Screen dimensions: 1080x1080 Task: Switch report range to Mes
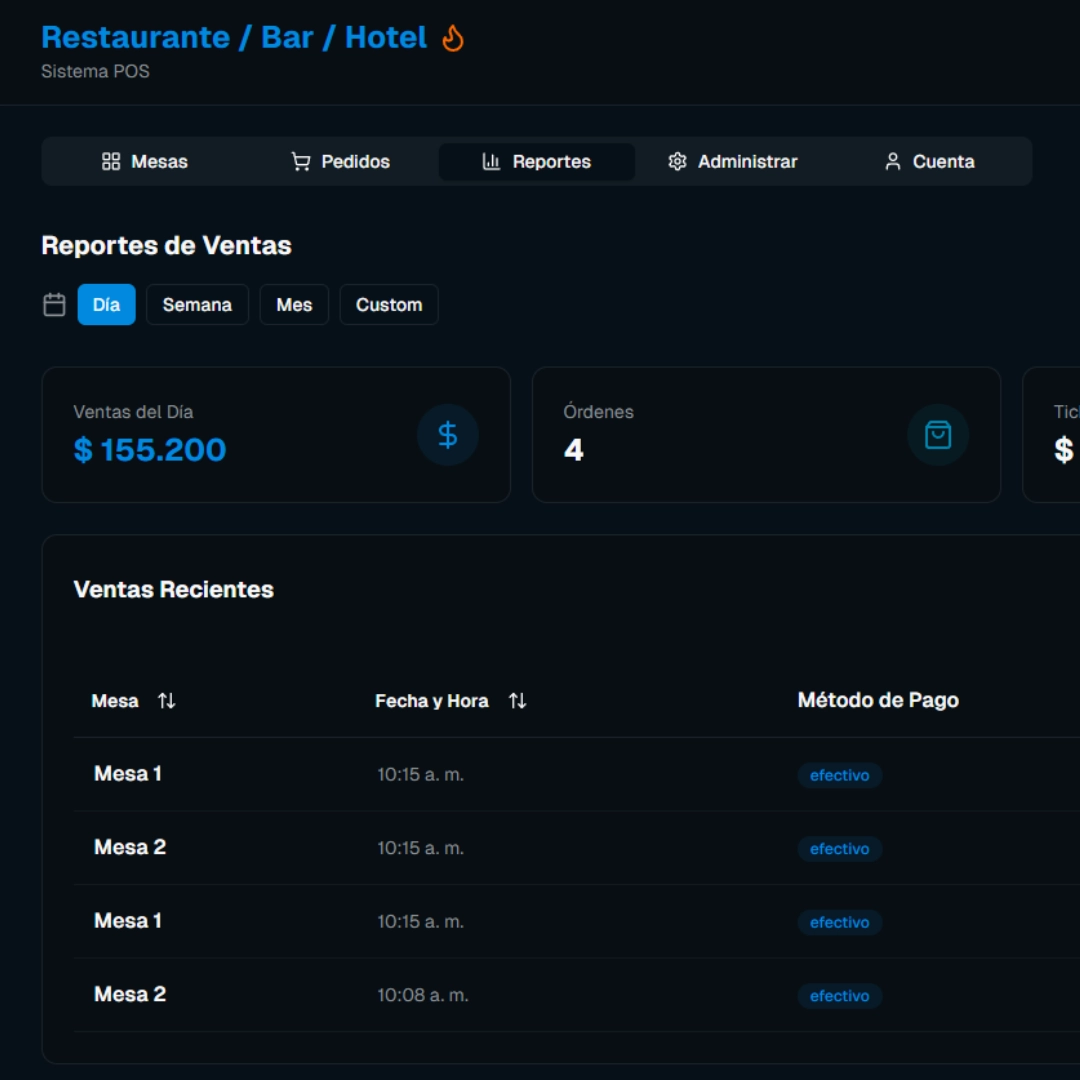point(294,305)
